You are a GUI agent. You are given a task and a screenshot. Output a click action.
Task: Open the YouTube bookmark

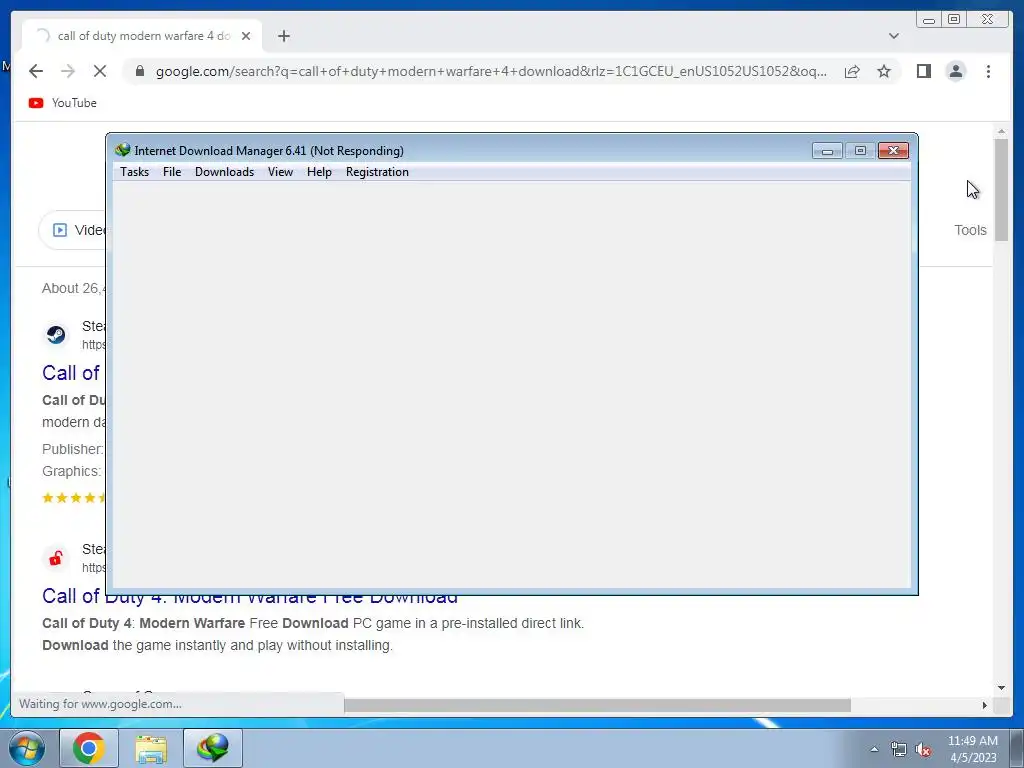coord(63,103)
